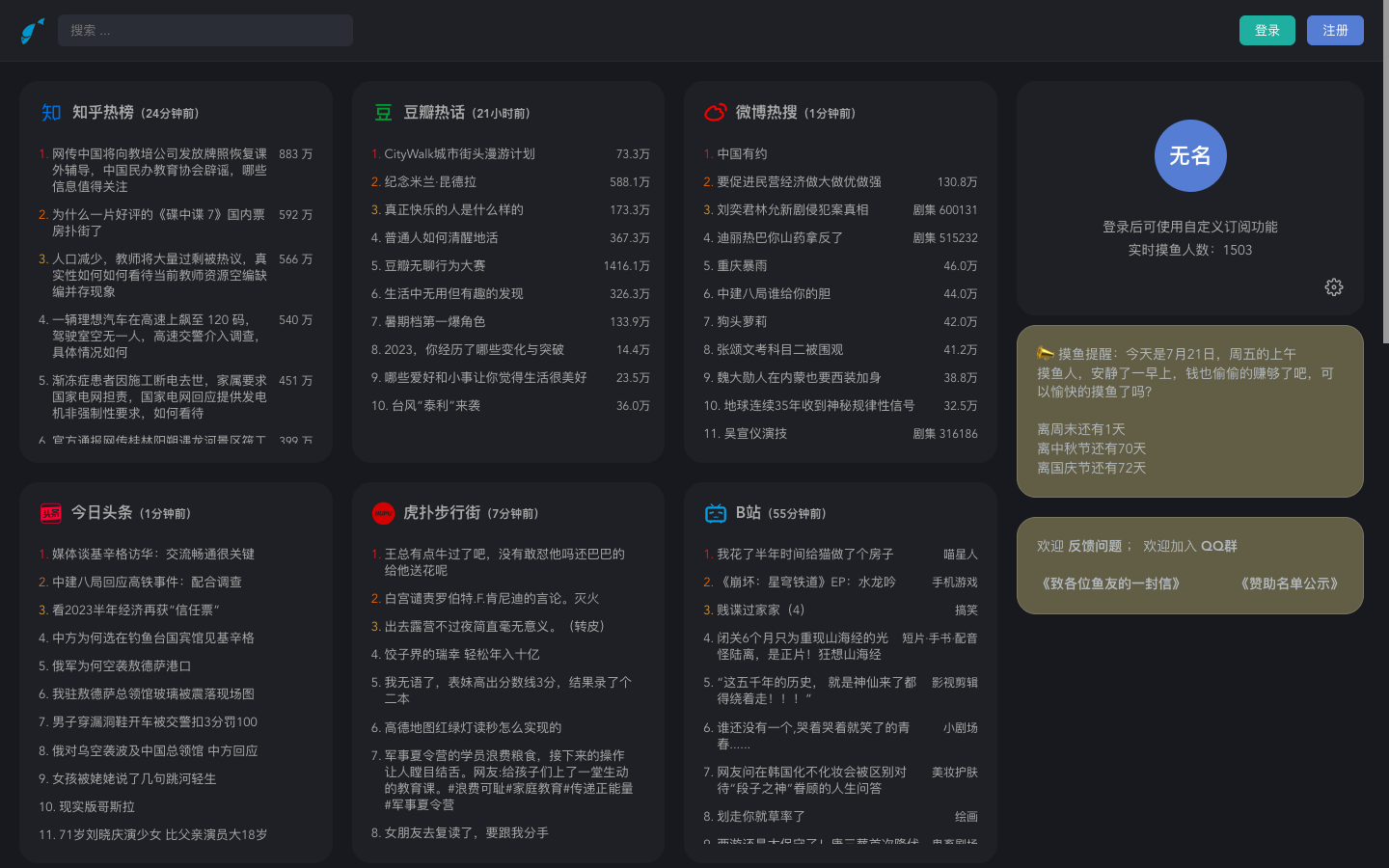Open settings gear in profile card
The image size is (1389, 868).
[1334, 287]
